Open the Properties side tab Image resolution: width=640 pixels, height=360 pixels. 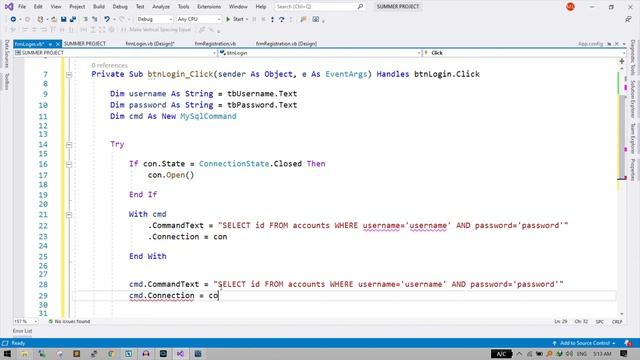[633, 169]
